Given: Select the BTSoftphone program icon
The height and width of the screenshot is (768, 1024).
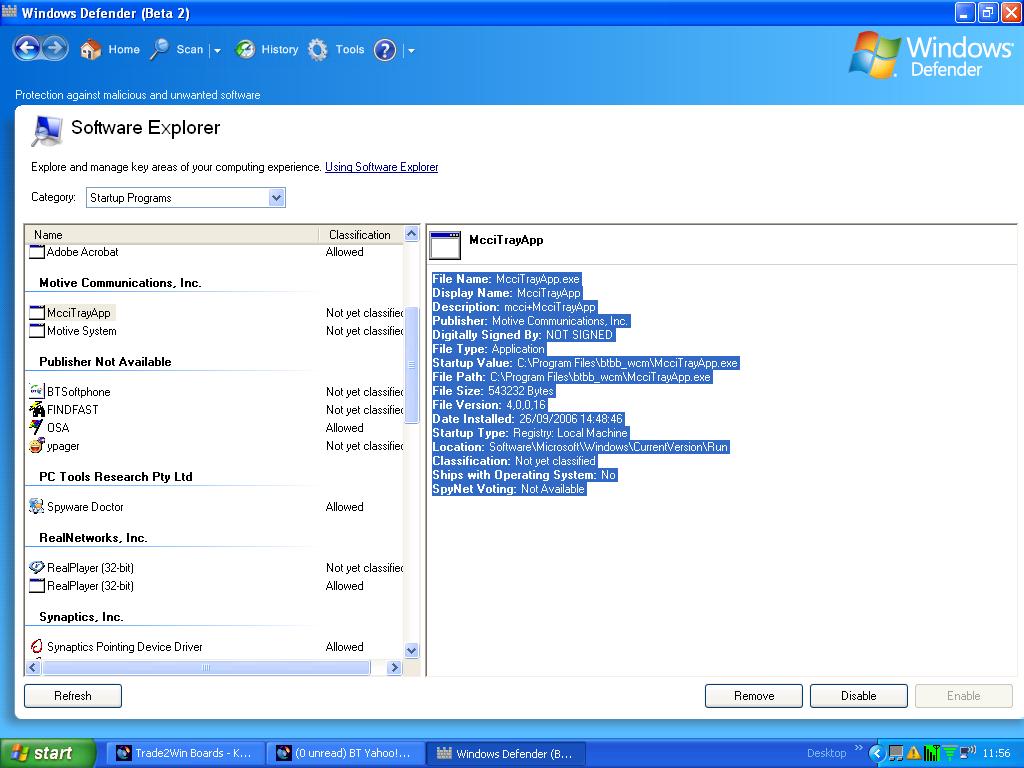Looking at the screenshot, I should coord(37,392).
